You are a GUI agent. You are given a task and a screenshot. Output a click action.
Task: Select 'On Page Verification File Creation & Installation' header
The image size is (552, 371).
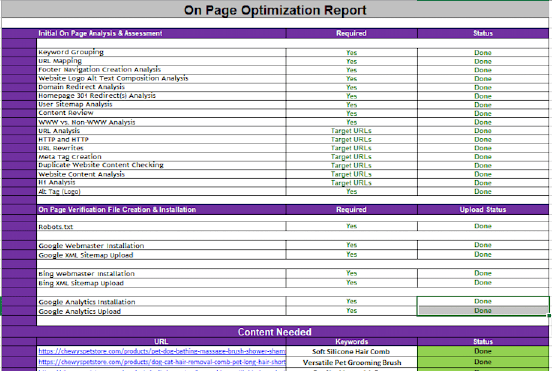tap(162, 210)
